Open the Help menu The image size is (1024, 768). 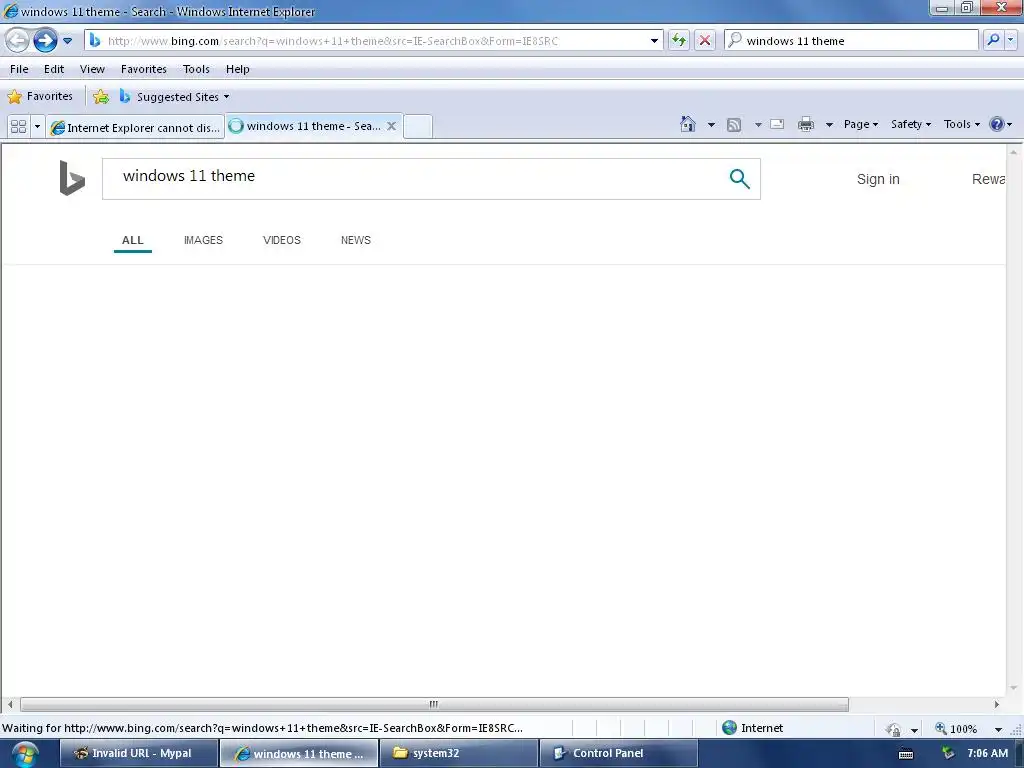pos(238,69)
